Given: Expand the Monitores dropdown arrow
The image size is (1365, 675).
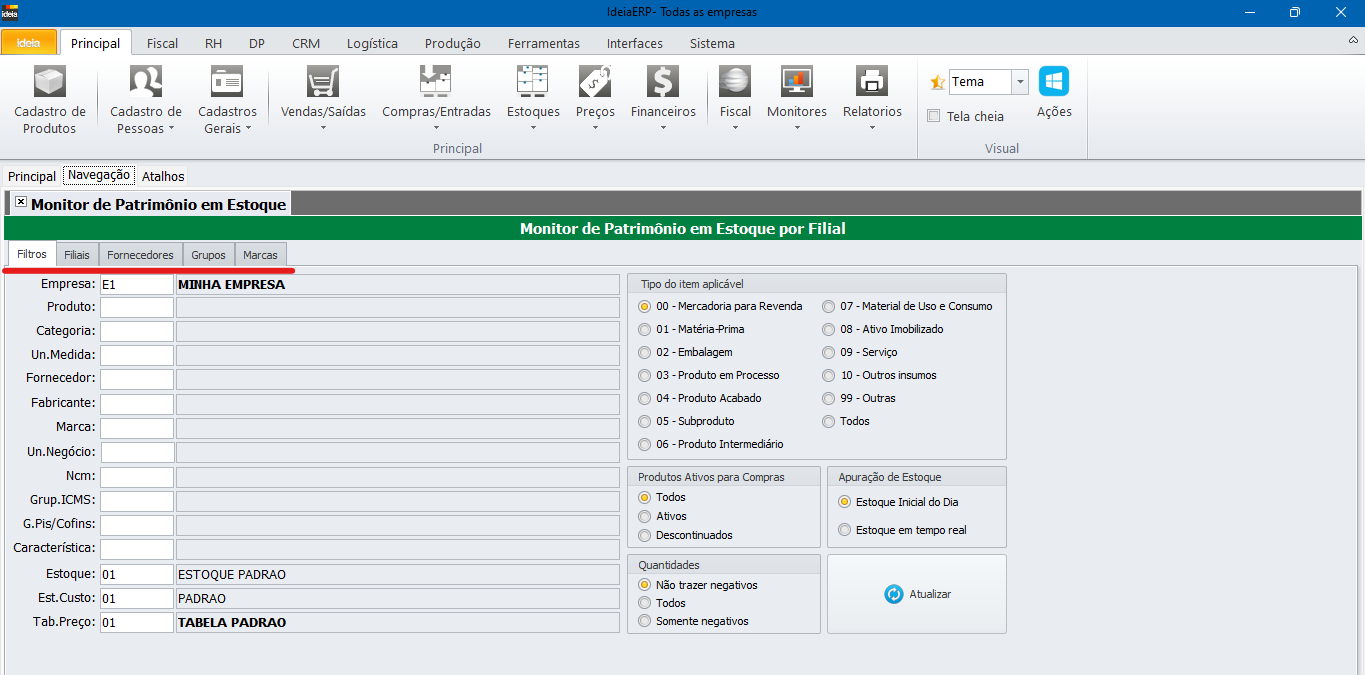Looking at the screenshot, I should click(x=796, y=128).
